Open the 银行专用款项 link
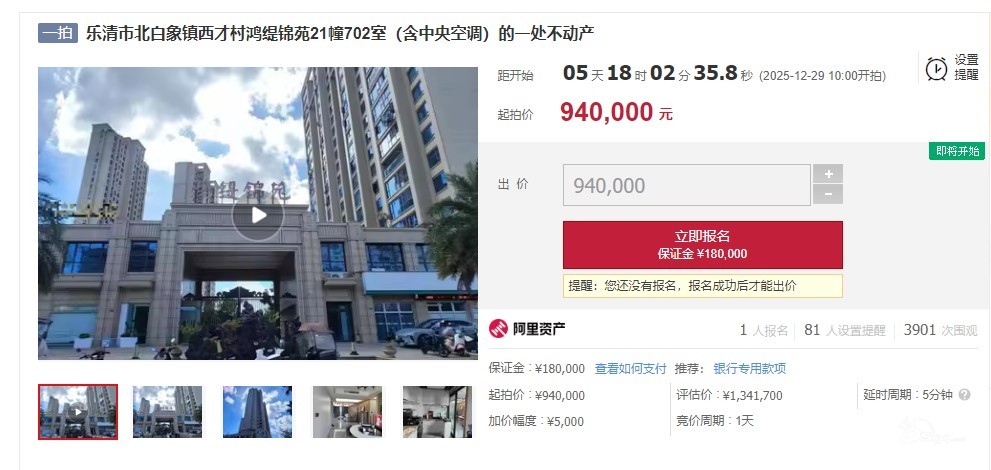Viewport: 991px width, 470px height. pyautogui.click(x=750, y=368)
